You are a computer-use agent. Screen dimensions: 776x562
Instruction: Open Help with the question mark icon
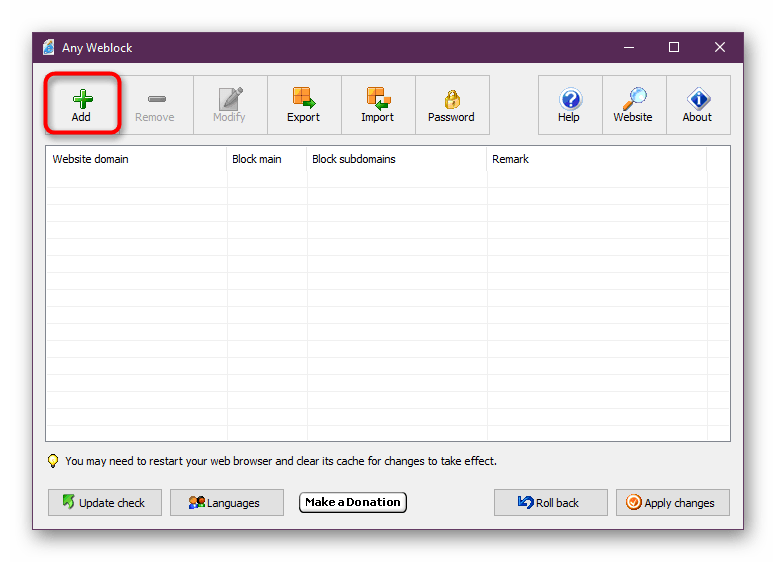point(570,104)
